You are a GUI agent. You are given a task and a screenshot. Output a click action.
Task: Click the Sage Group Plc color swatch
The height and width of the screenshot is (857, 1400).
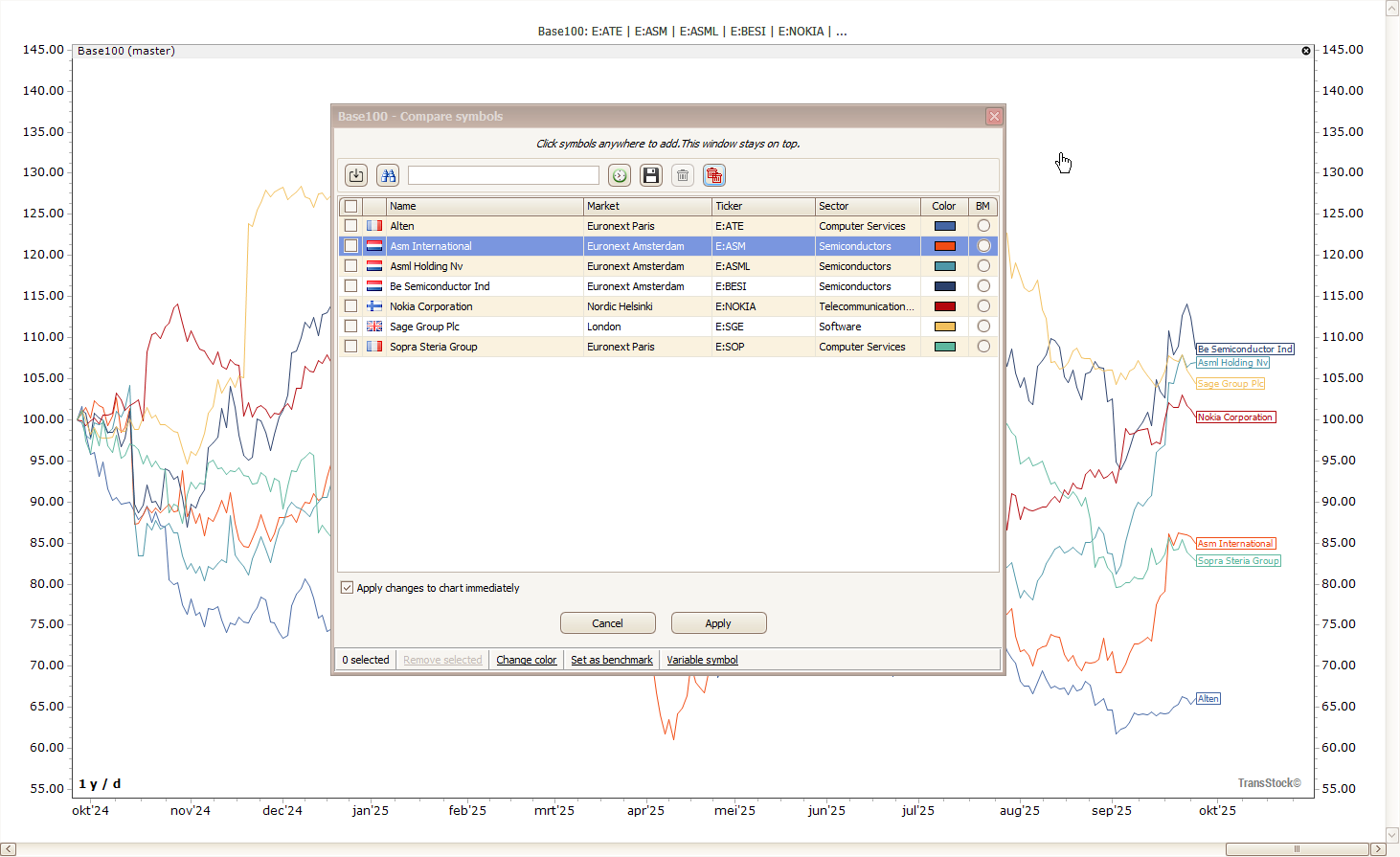click(945, 327)
